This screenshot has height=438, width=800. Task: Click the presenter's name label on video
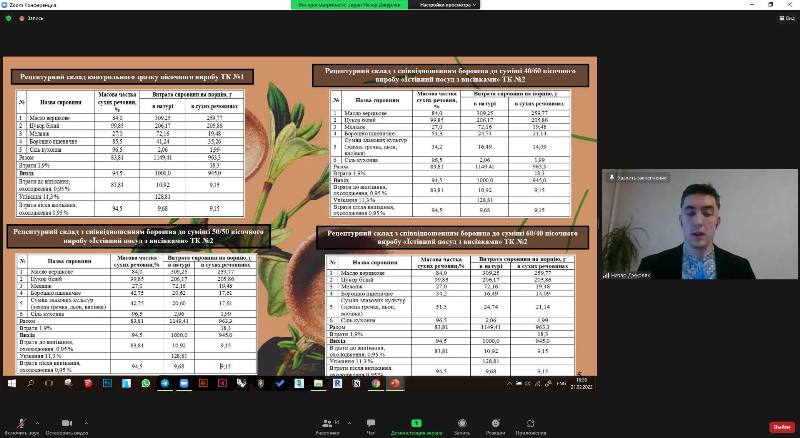pos(627,275)
